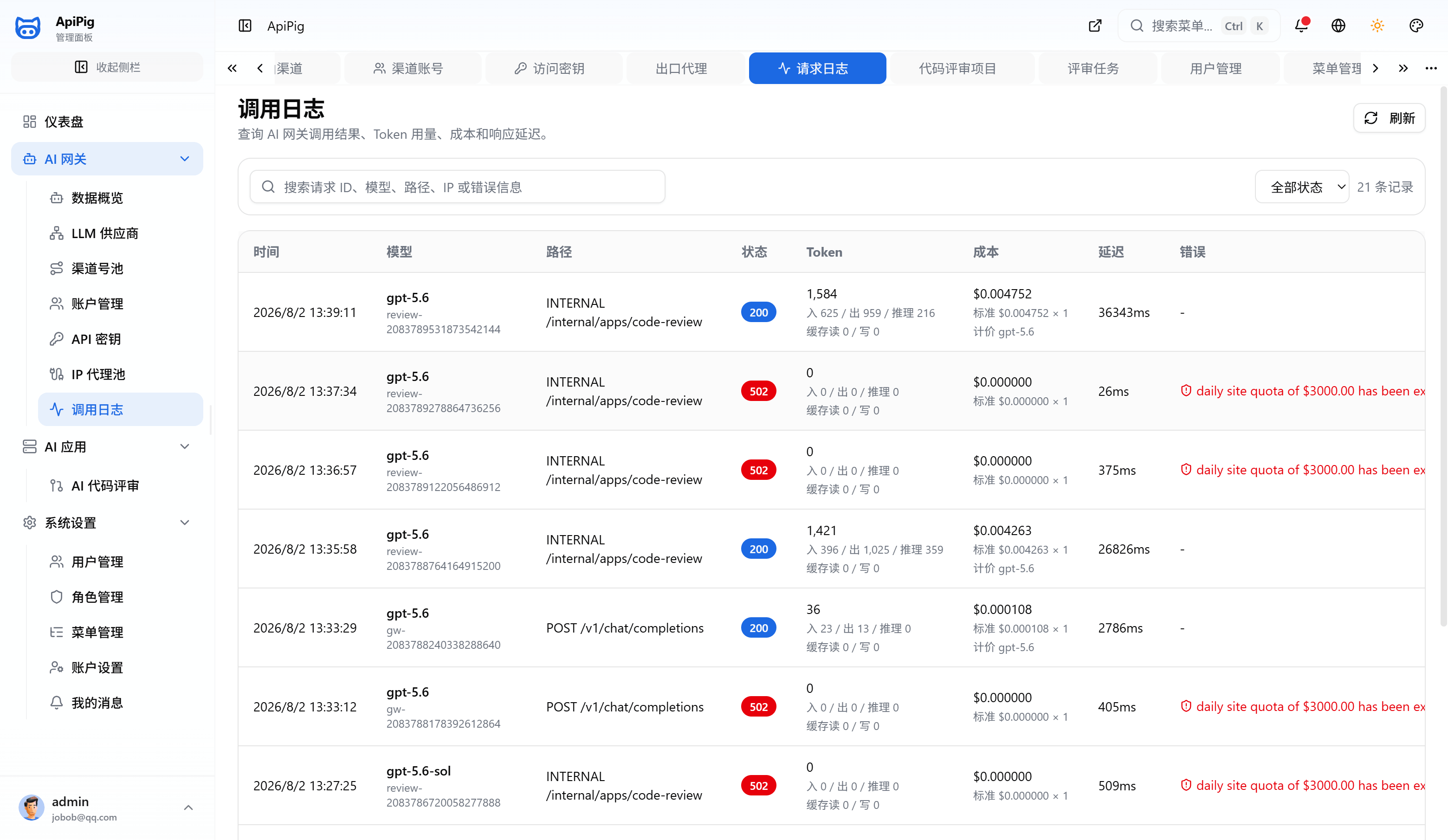1448x840 pixels.
Task: Toggle the sun light theme icon
Action: click(x=1377, y=26)
